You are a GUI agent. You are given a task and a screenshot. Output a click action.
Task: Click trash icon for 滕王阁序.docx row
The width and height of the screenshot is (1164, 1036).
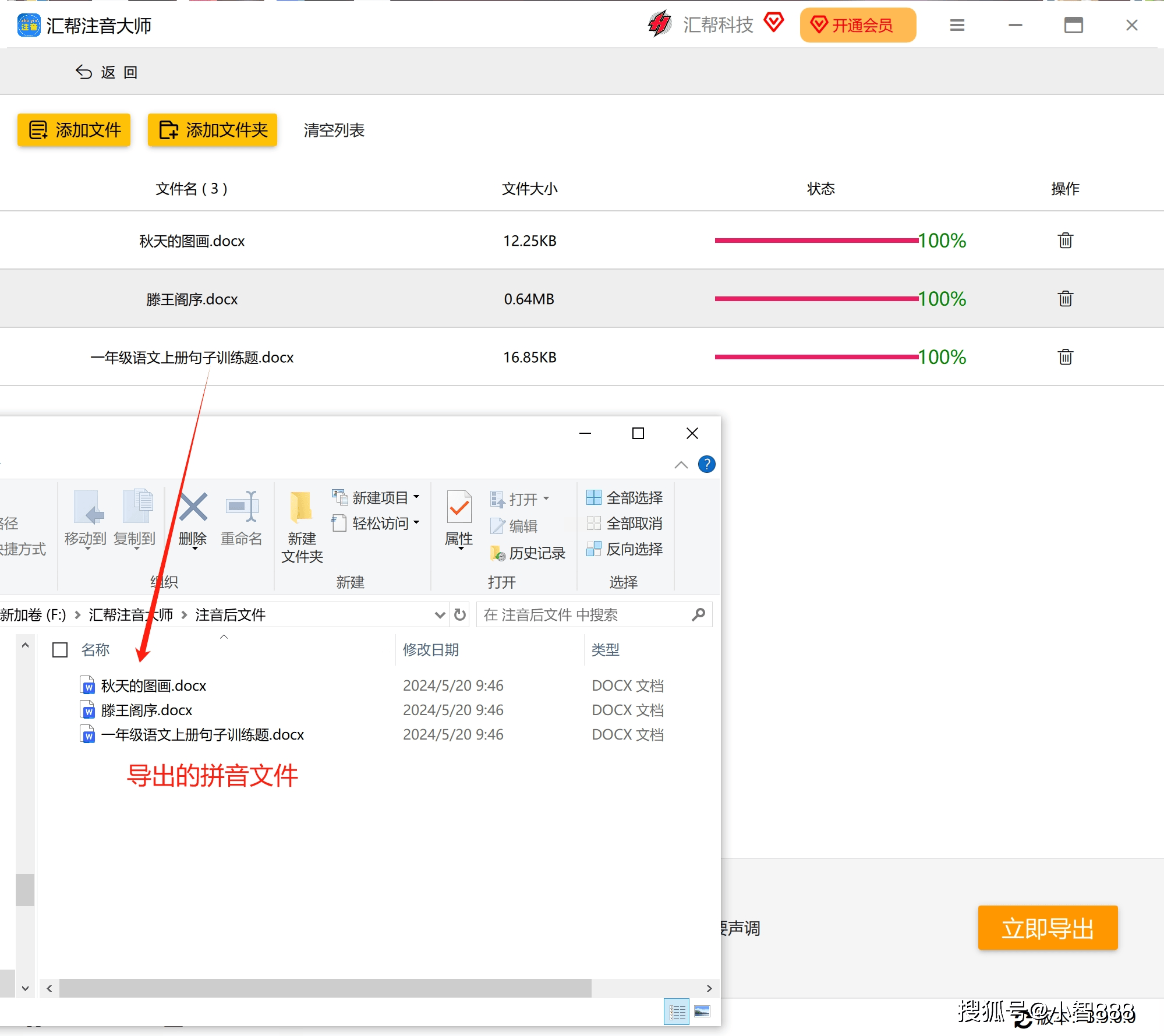tap(1065, 299)
